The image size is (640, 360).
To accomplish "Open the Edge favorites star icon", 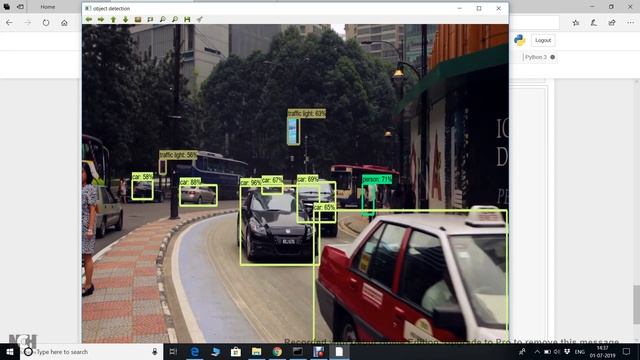I will pos(576,23).
